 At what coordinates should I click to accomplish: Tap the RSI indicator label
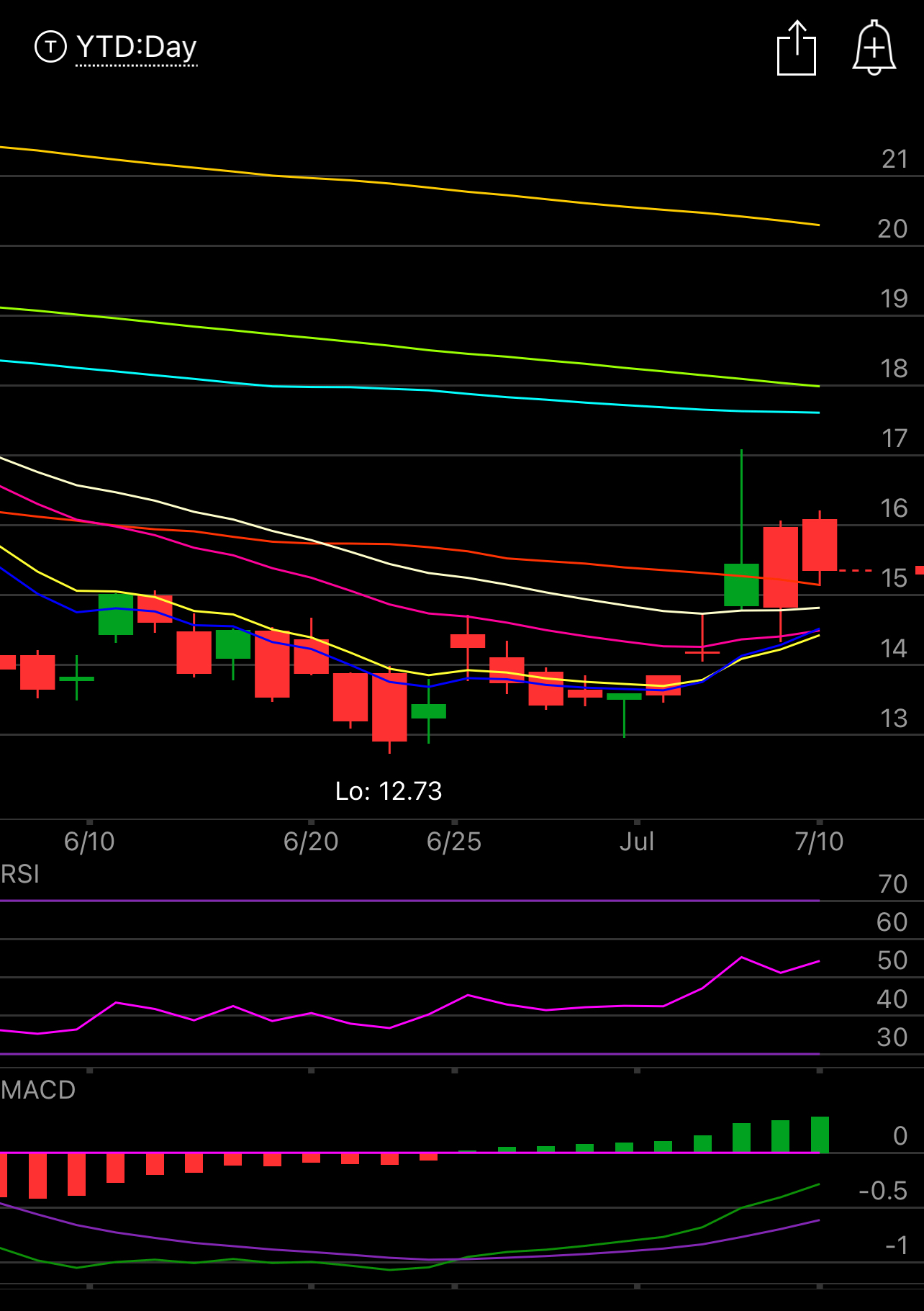(x=20, y=874)
